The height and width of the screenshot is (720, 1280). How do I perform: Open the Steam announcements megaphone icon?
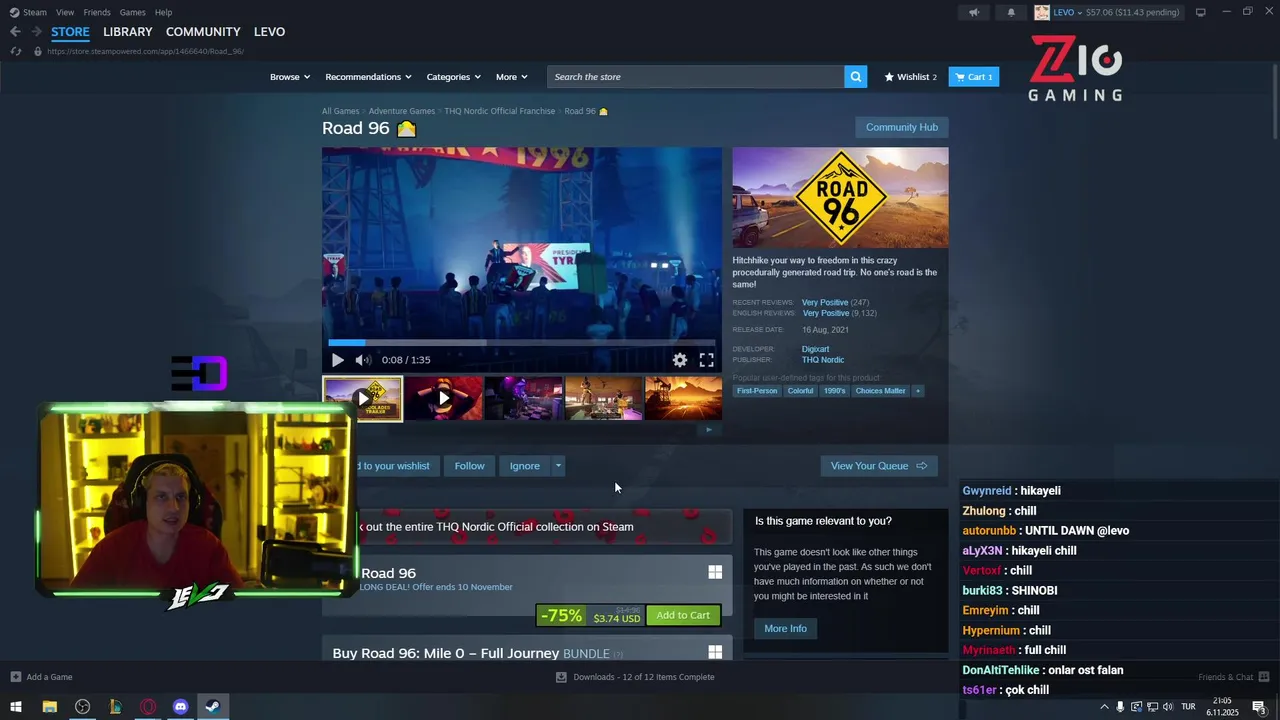pyautogui.click(x=974, y=12)
